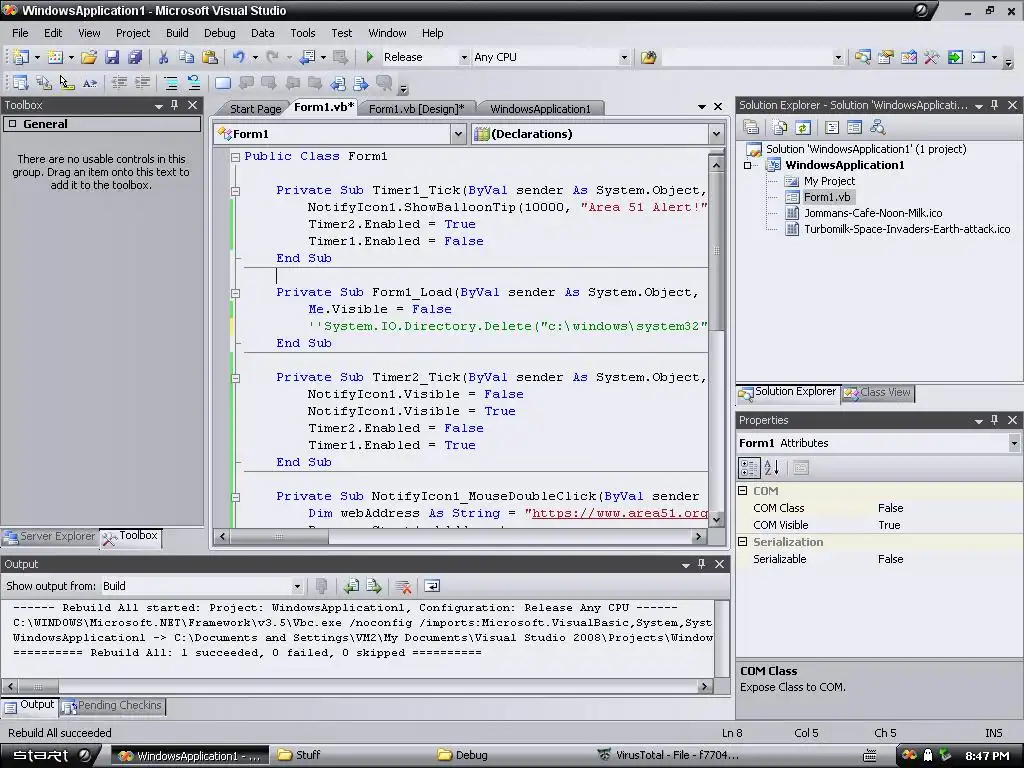Click the Comment Out Selected Lines icon

171,83
